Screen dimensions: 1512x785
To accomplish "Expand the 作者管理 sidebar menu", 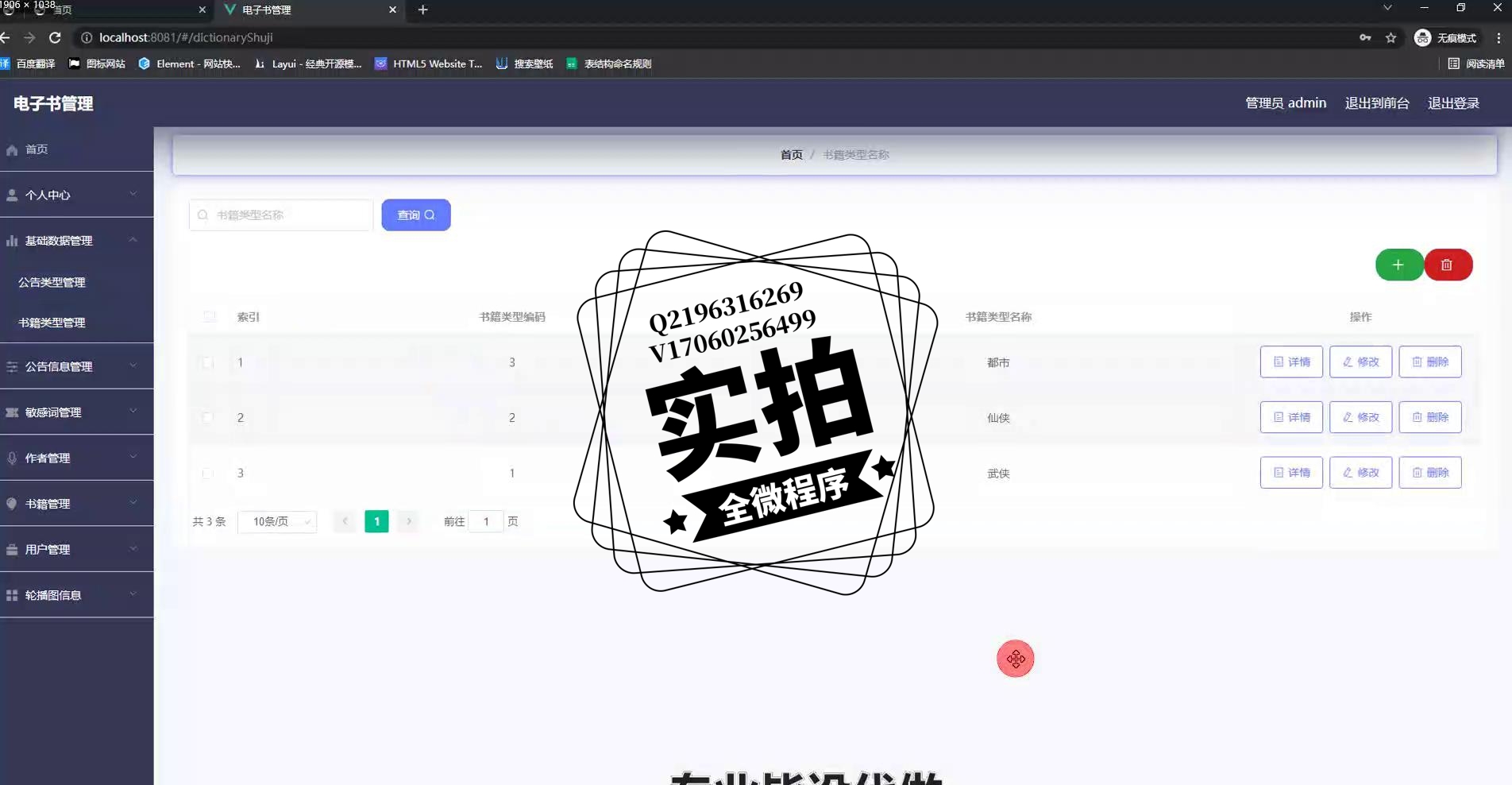I will click(76, 458).
